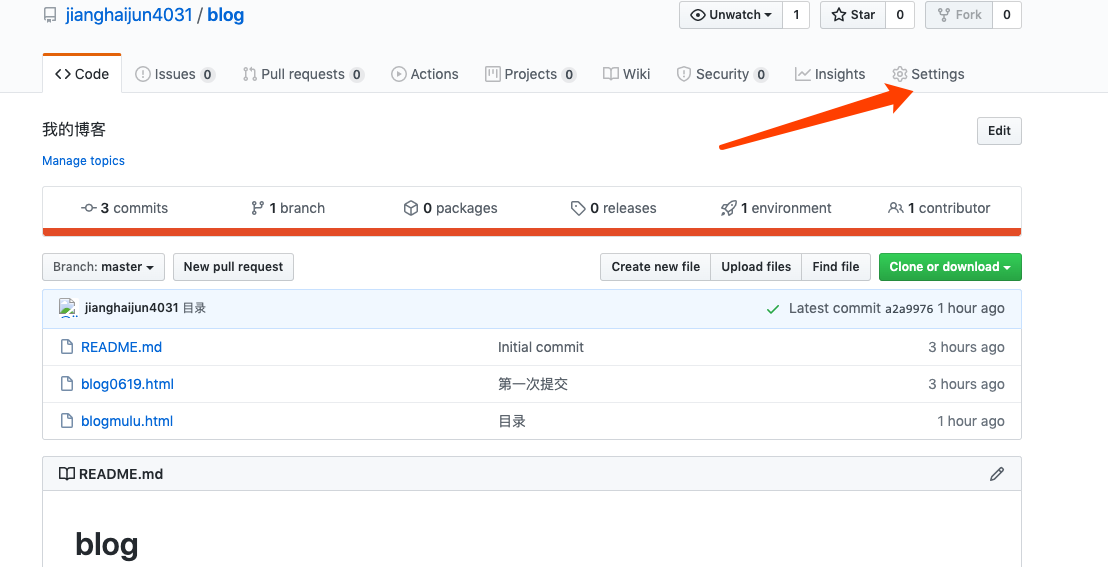The height and width of the screenshot is (567, 1108).
Task: Click latest commit hash a2a9976
Action: 909,309
